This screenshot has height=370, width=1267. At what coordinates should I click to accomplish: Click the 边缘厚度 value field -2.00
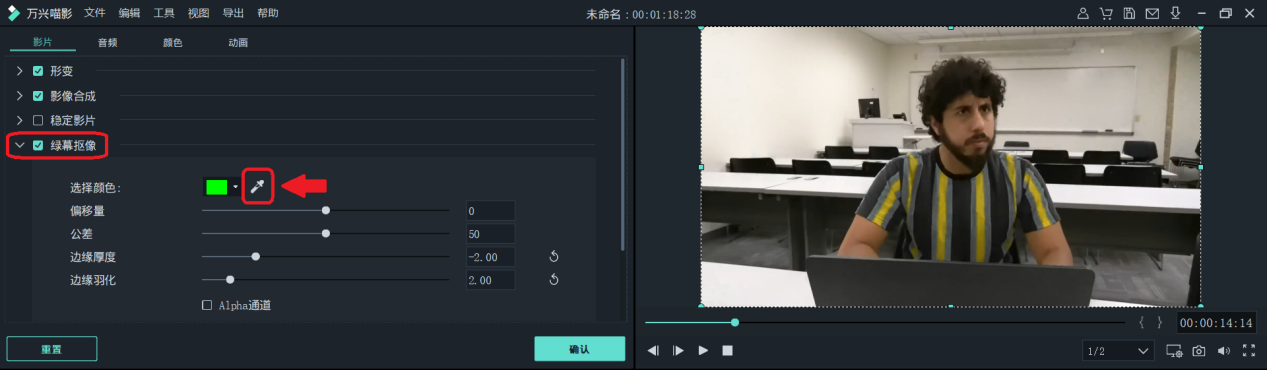point(490,257)
